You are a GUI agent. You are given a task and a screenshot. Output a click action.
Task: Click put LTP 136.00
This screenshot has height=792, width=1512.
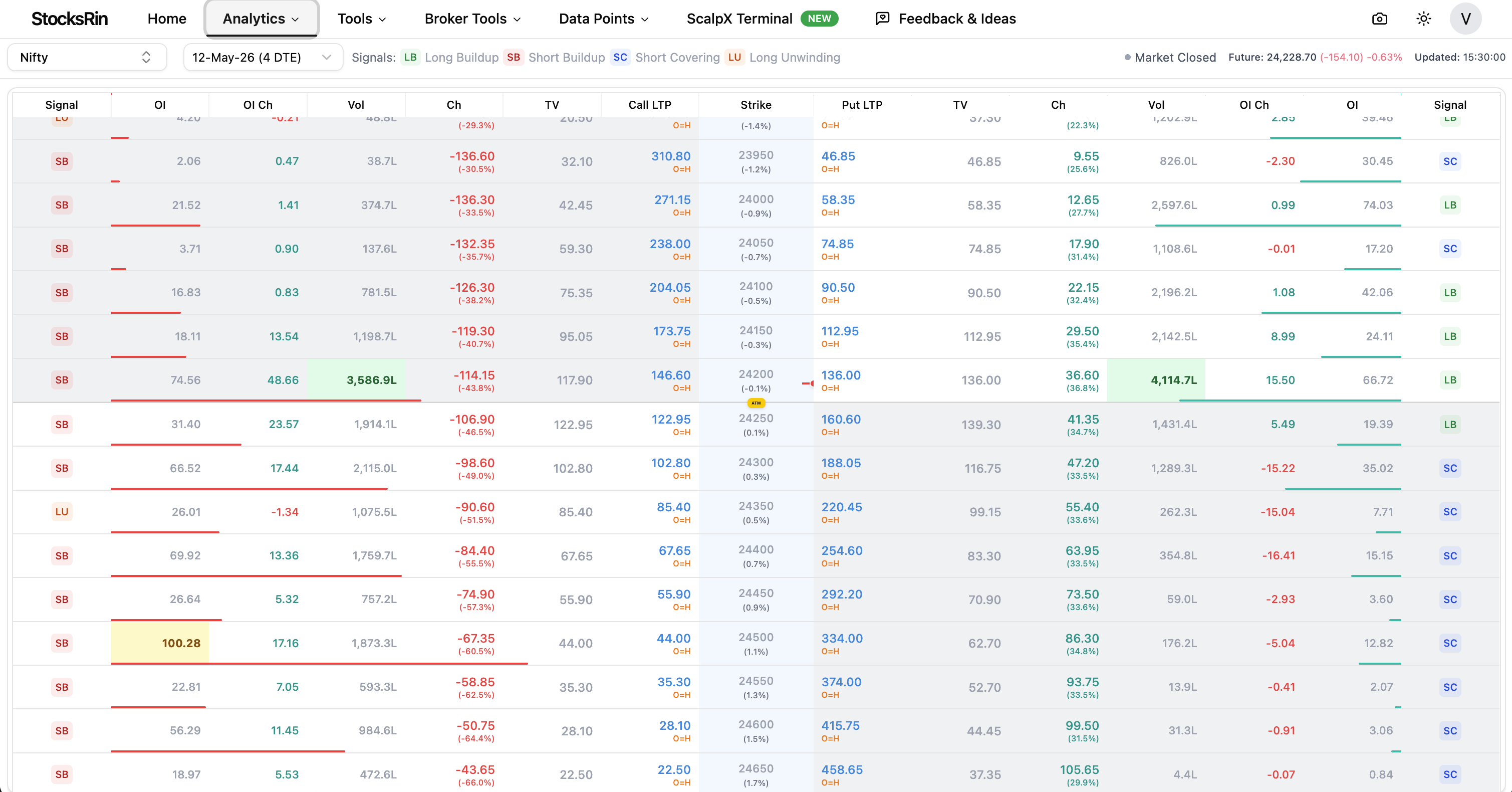841,375
